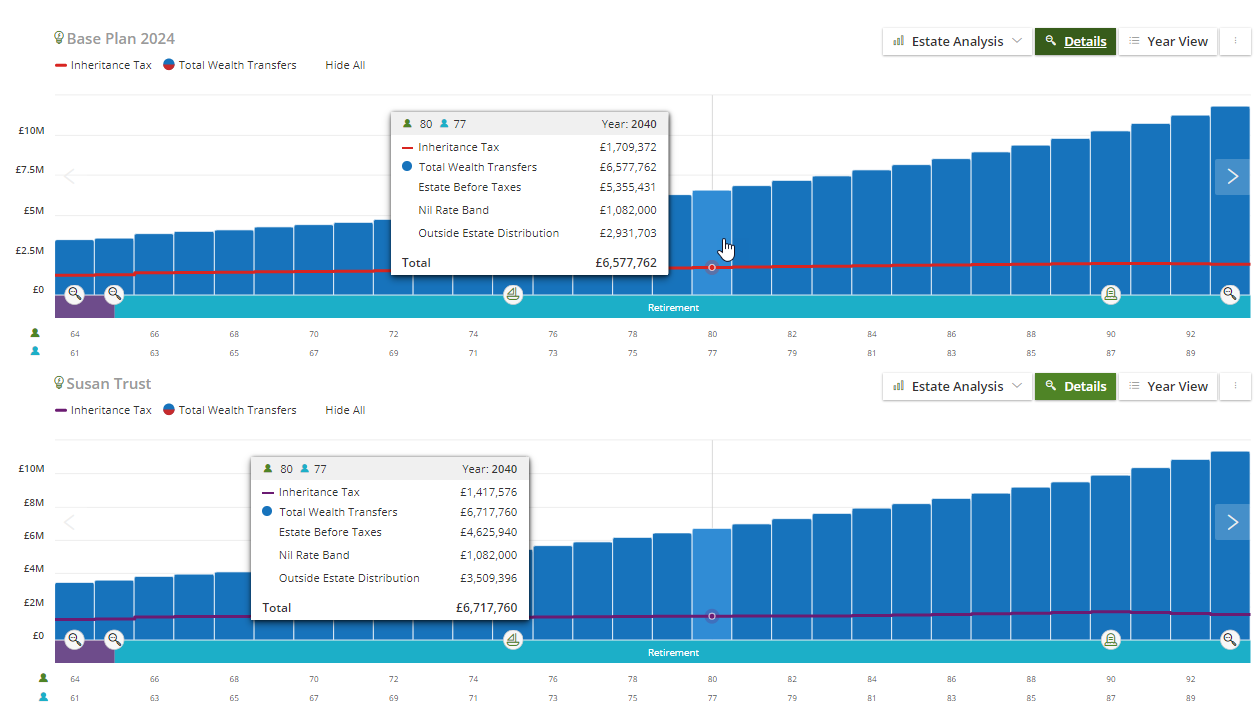Image resolution: width=1258 pixels, height=711 pixels.
Task: Click Hide All in Susan Trust legend
Action: 345,410
